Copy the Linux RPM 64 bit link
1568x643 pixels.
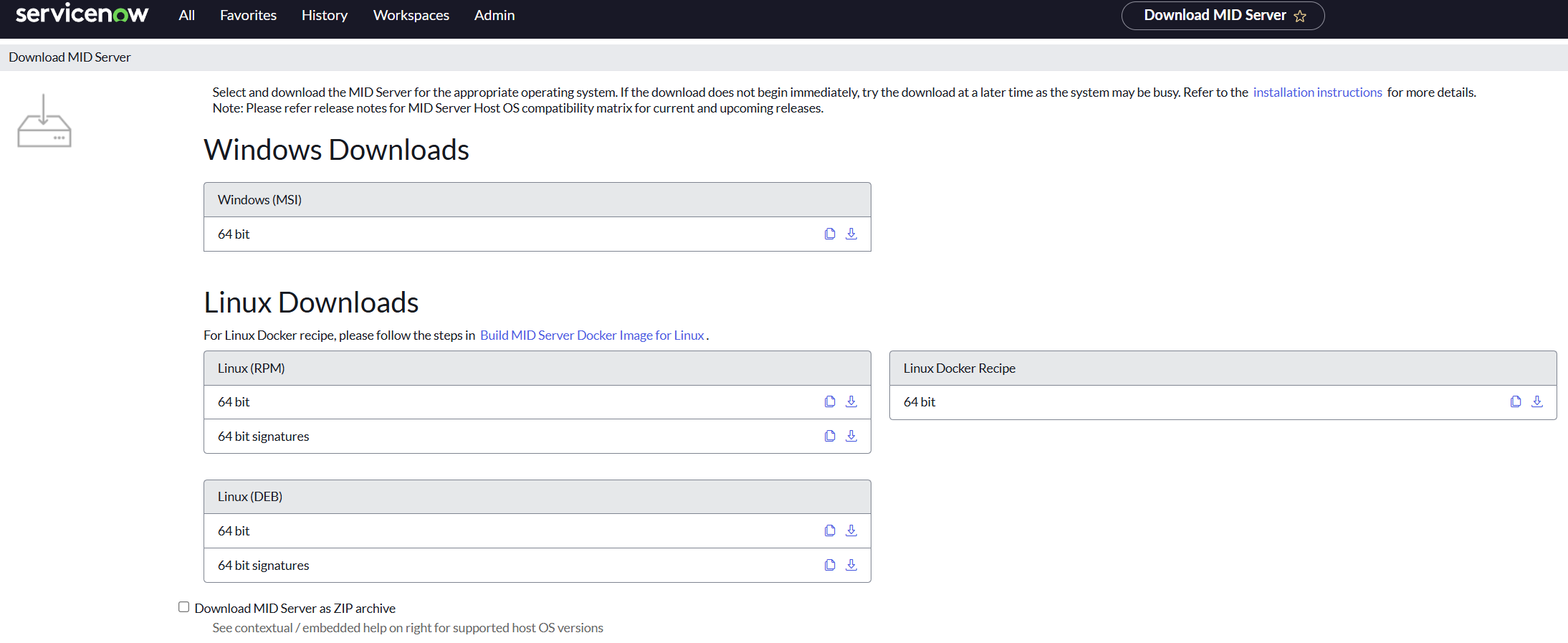[x=830, y=401]
